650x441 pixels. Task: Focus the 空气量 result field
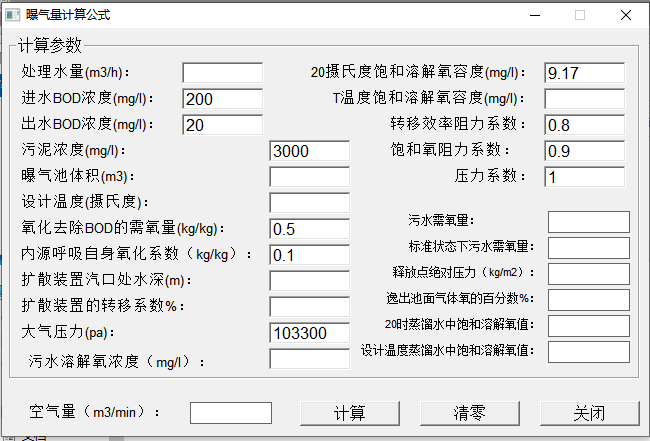(x=231, y=413)
